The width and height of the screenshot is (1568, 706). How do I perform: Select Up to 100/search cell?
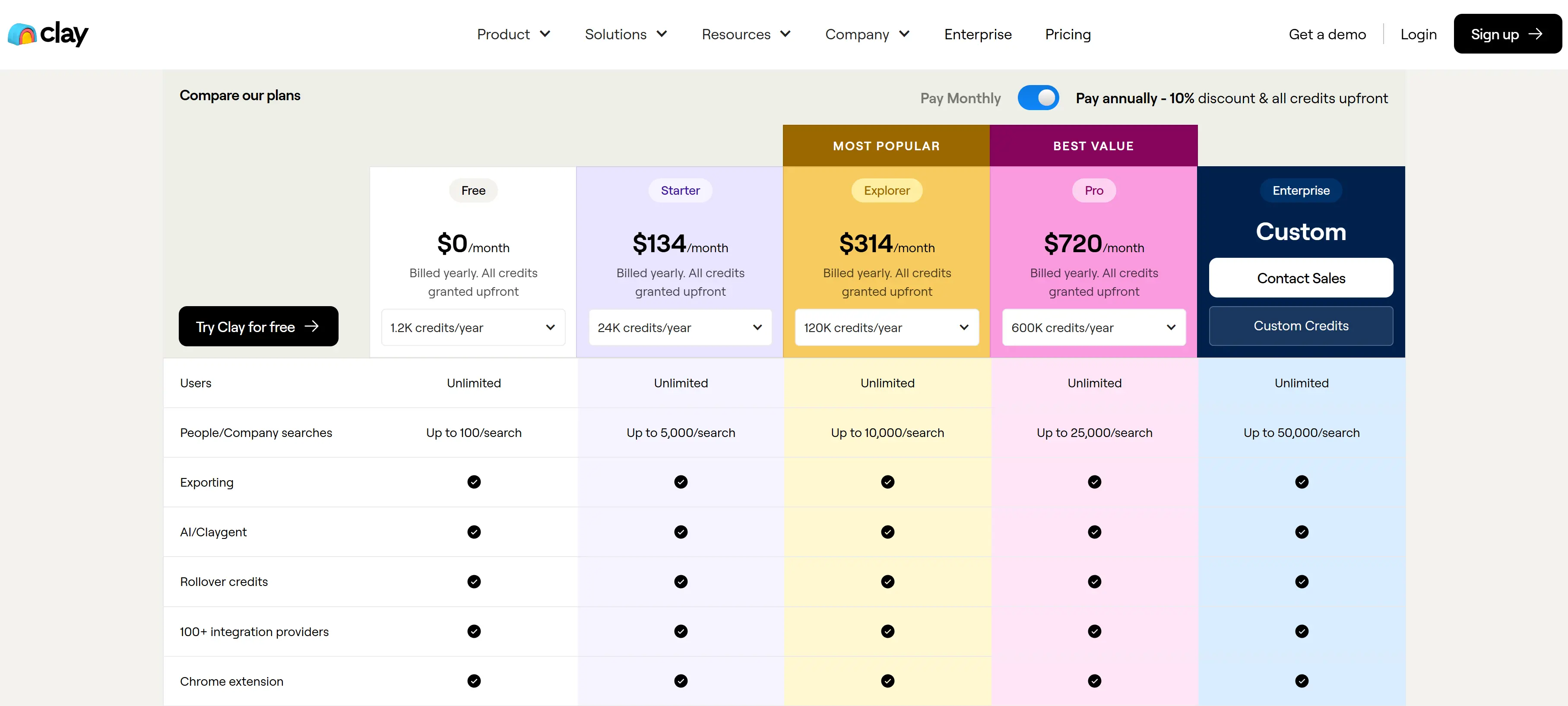(474, 433)
